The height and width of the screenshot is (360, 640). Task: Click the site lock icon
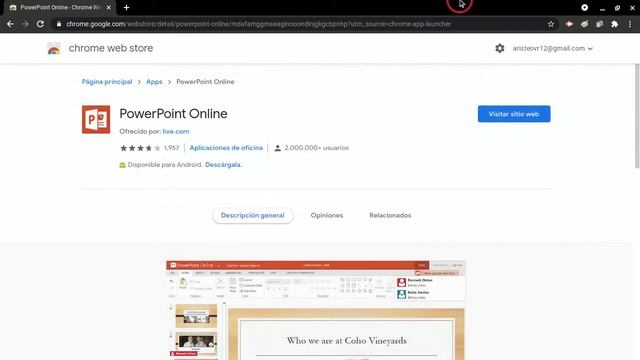tap(59, 24)
